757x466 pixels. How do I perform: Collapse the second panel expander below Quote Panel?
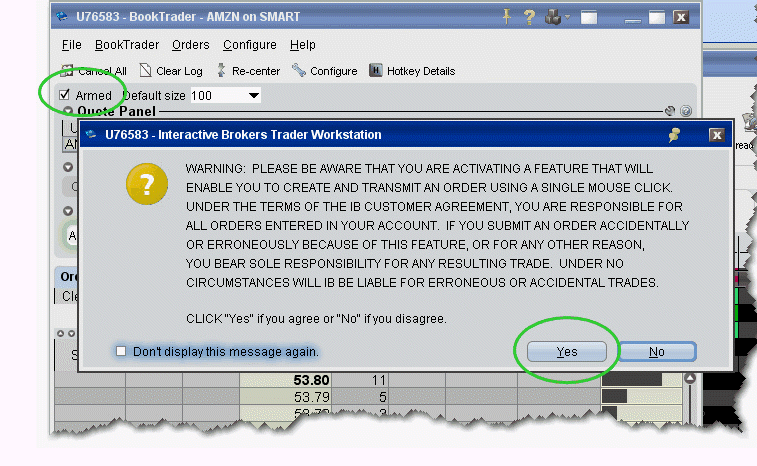click(x=68, y=167)
